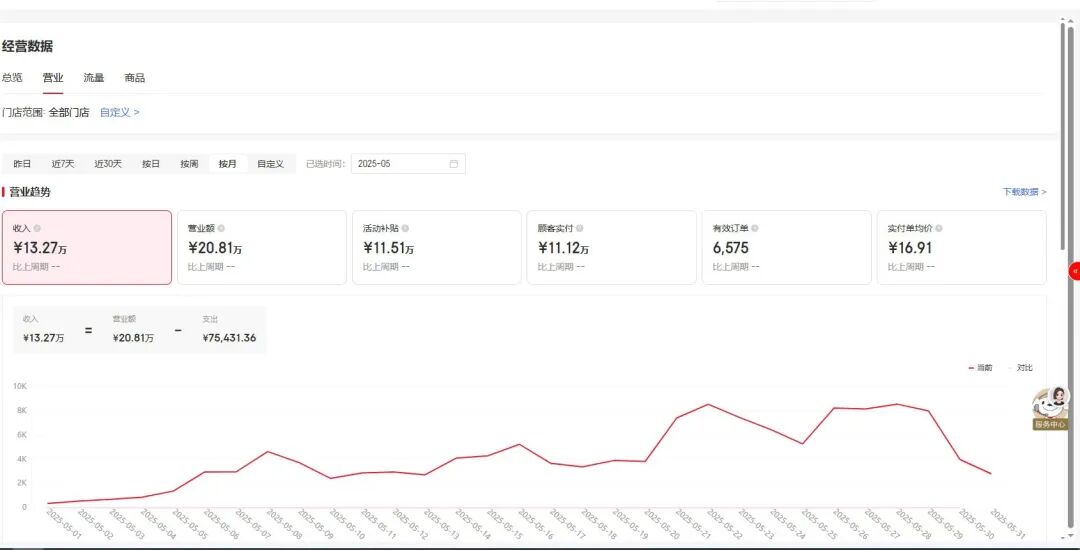The width and height of the screenshot is (1080, 550).
Task: Select the 活动补贴 metric card
Action: (437, 247)
